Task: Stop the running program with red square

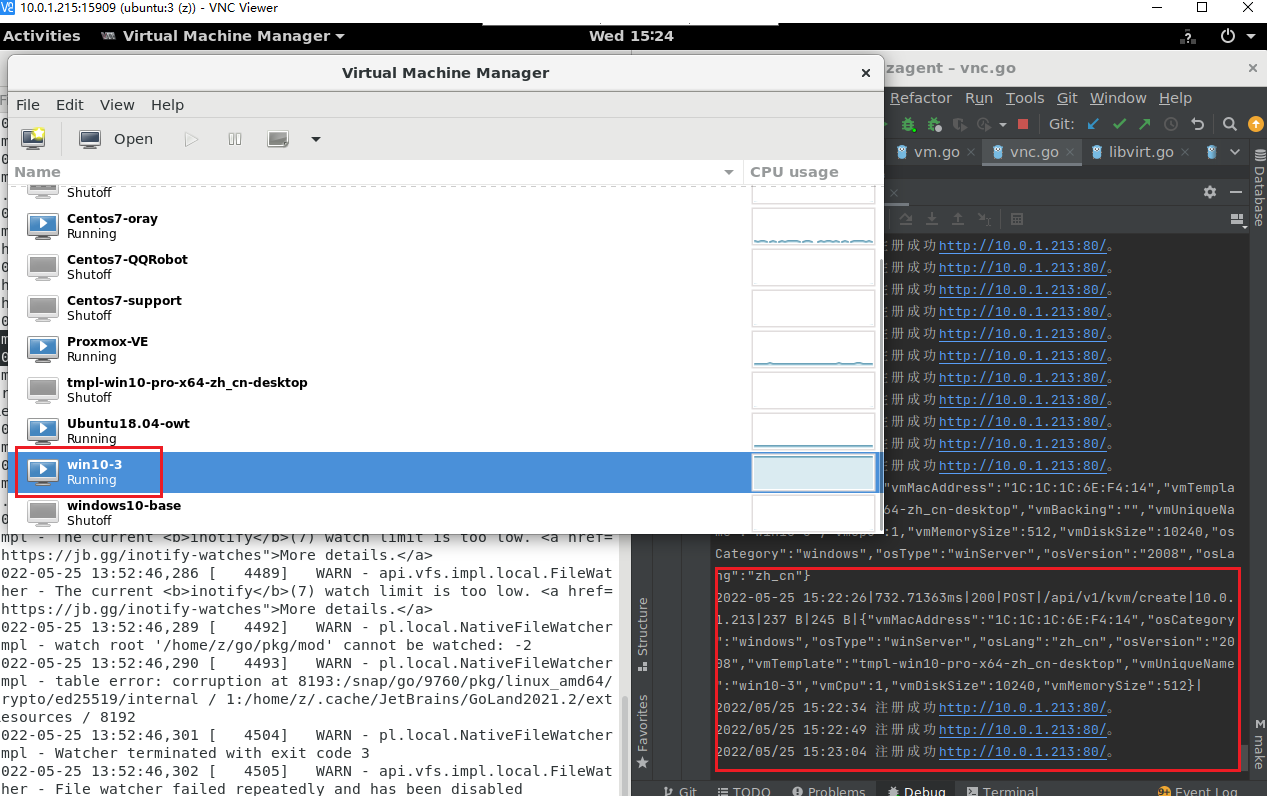Action: [x=1023, y=124]
